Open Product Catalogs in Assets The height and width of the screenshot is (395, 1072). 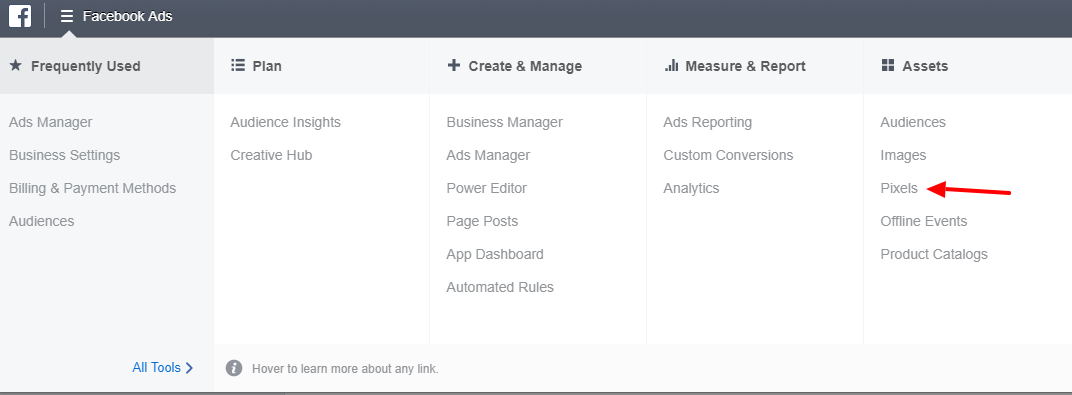(934, 254)
